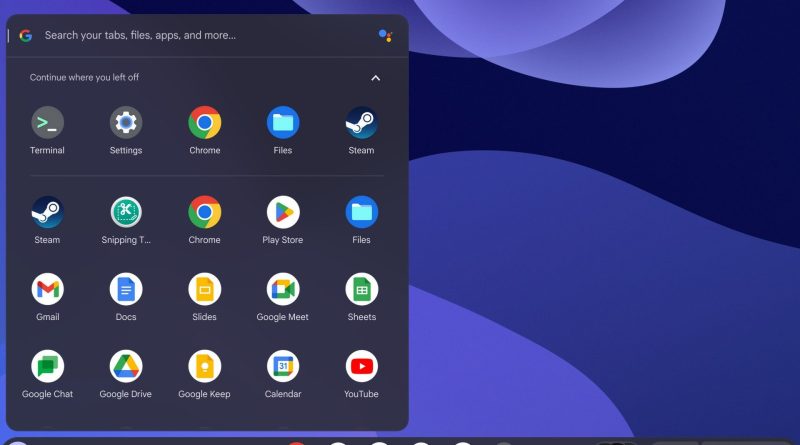The image size is (800, 445).
Task: Open Google Drive
Action: (x=126, y=366)
